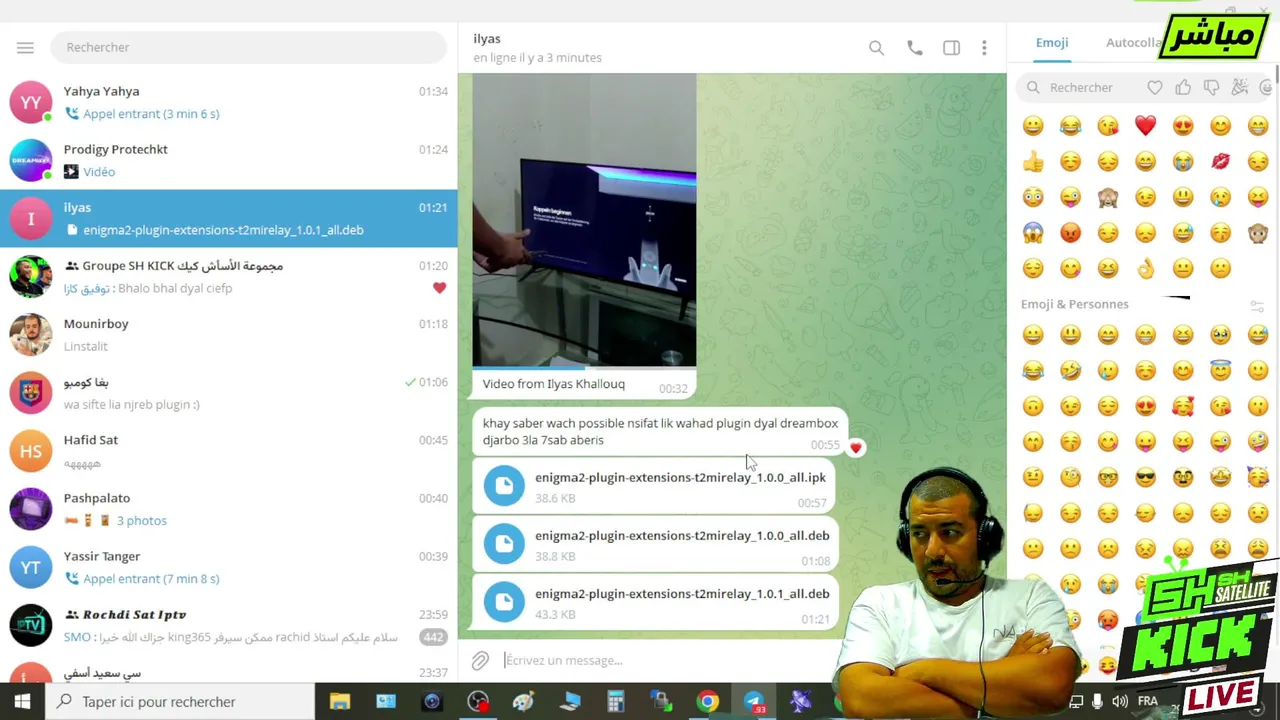Insert the OK hand emoji
The image size is (1280, 720).
tap(1145, 268)
